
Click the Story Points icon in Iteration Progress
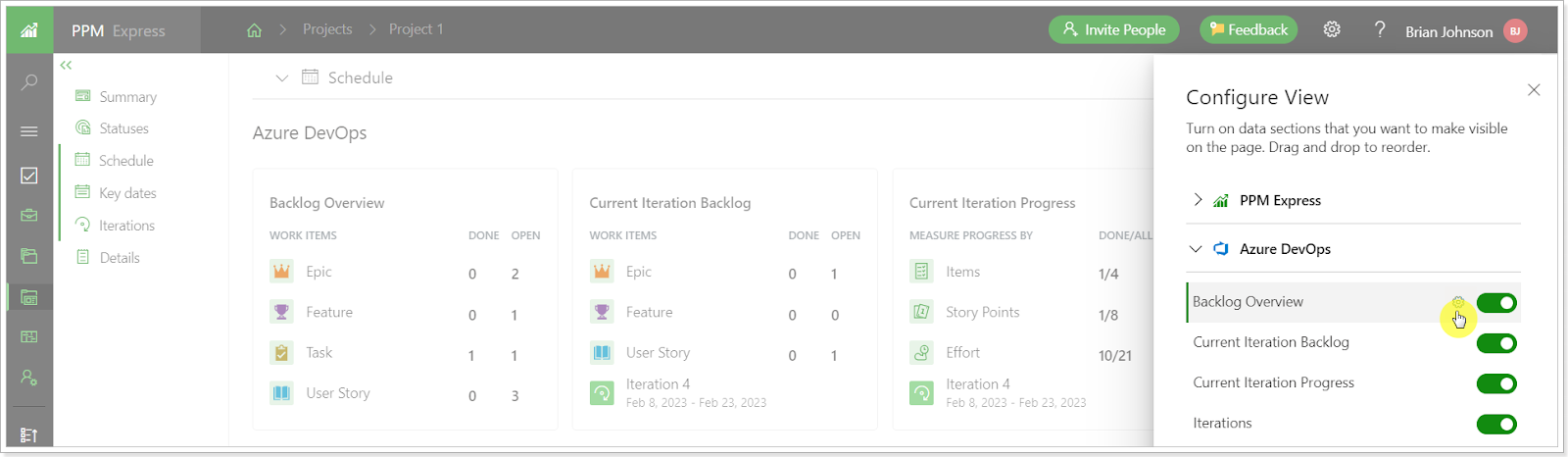(921, 312)
